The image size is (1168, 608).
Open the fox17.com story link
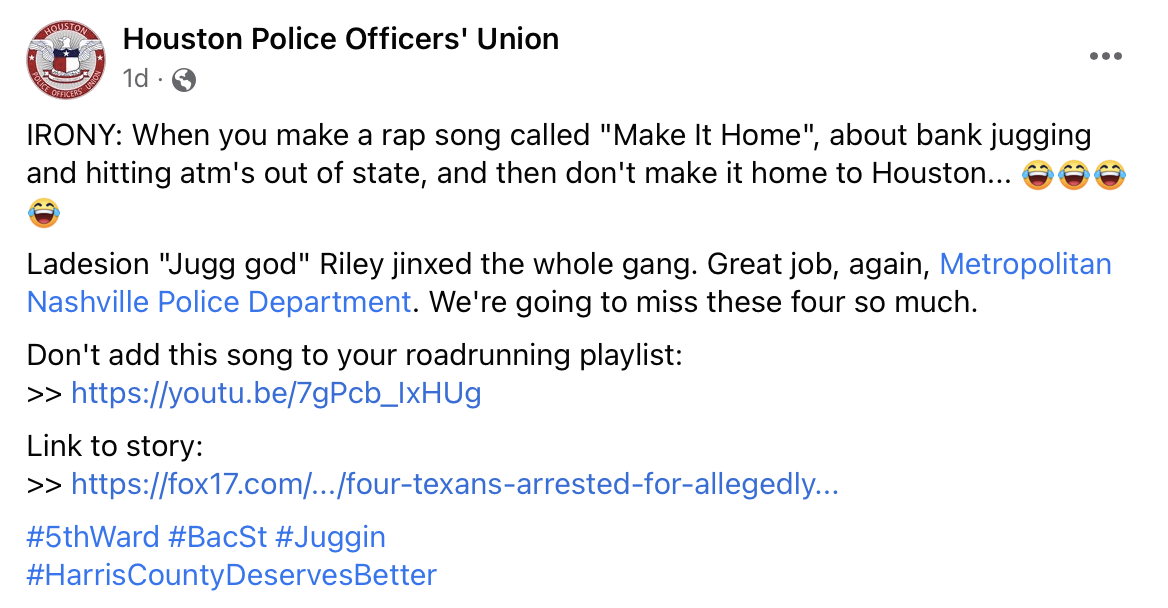454,484
